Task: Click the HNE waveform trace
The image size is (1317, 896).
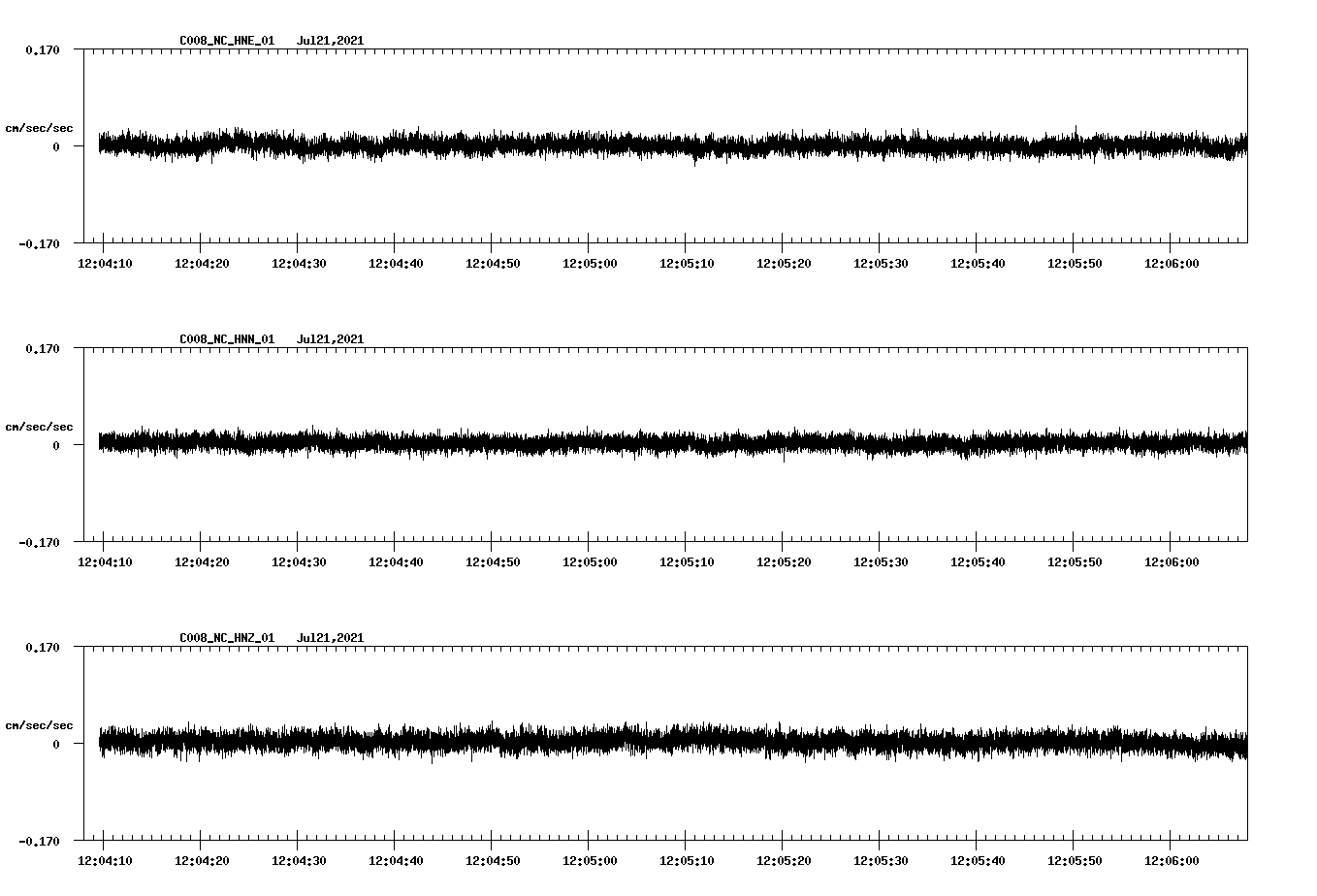Action: pyautogui.click(x=582, y=145)
